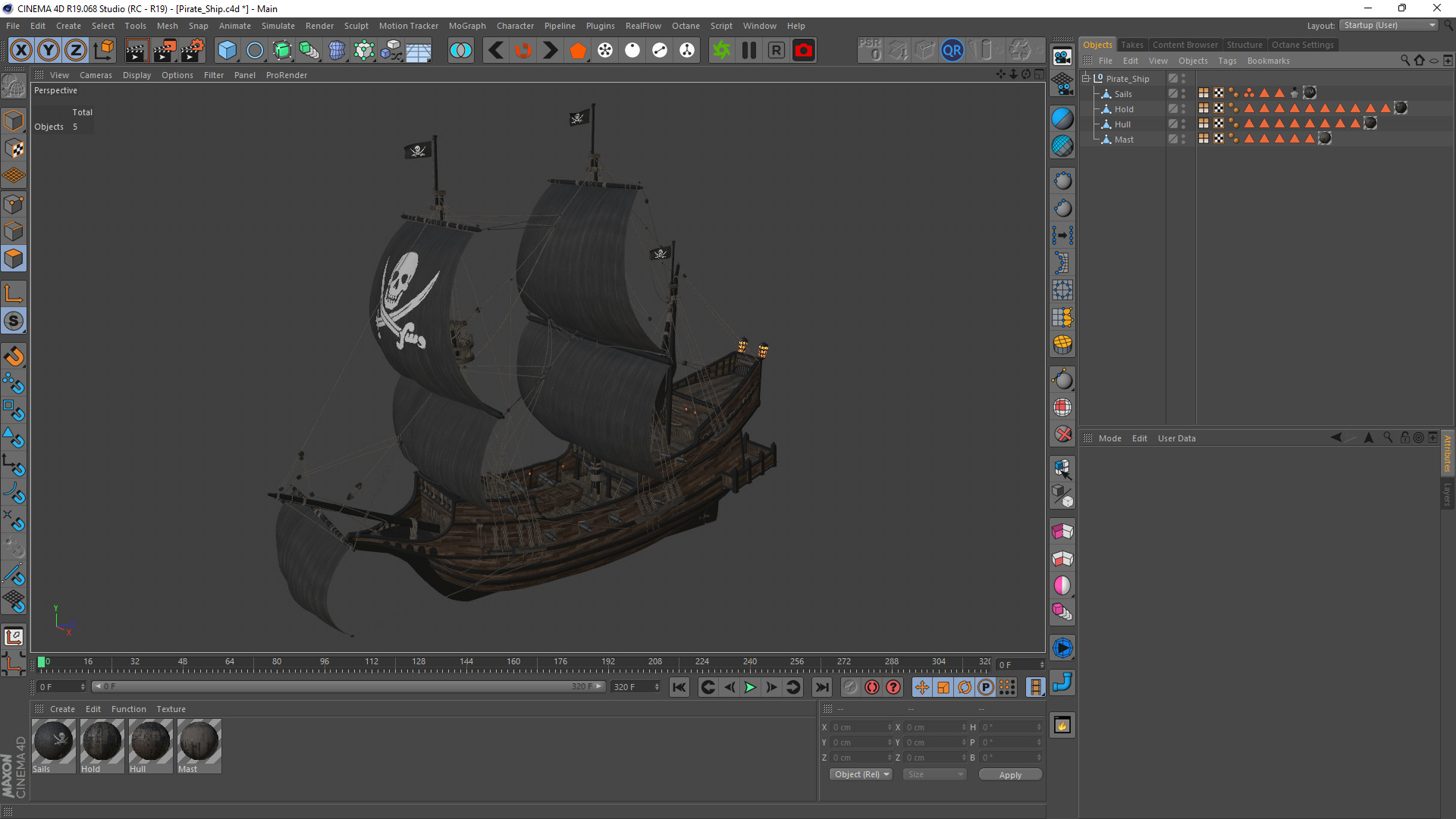Go to start of animation
The width and height of the screenshot is (1456, 819).
coord(679,688)
